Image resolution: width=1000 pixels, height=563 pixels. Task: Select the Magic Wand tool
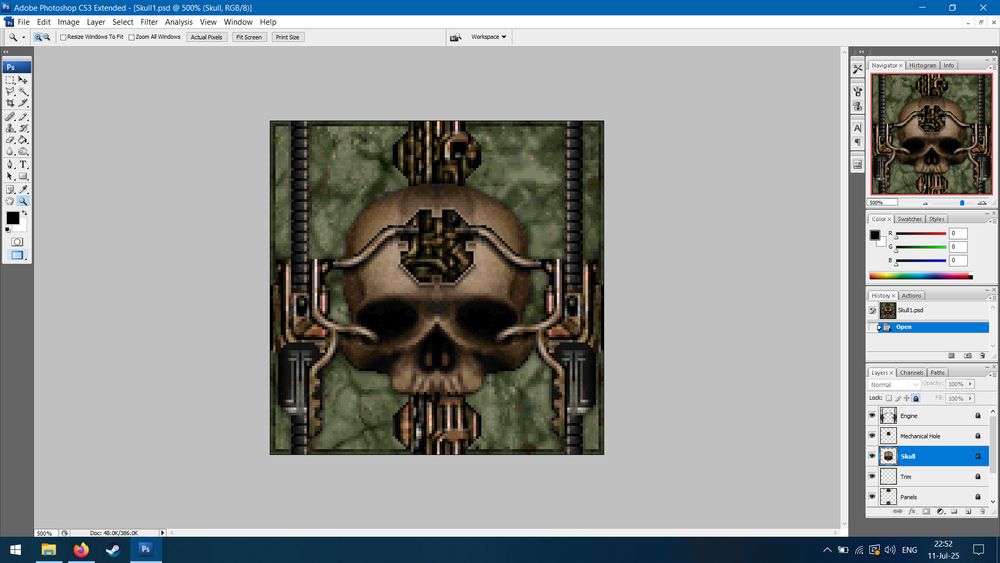[23, 92]
